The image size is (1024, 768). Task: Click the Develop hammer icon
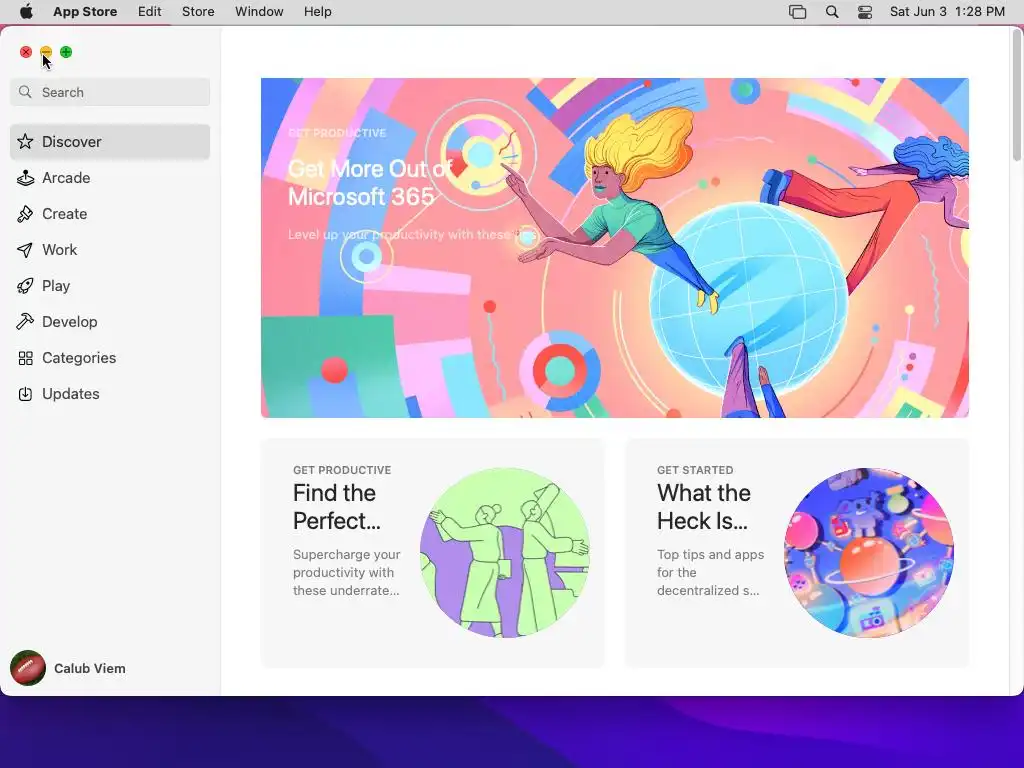25,321
